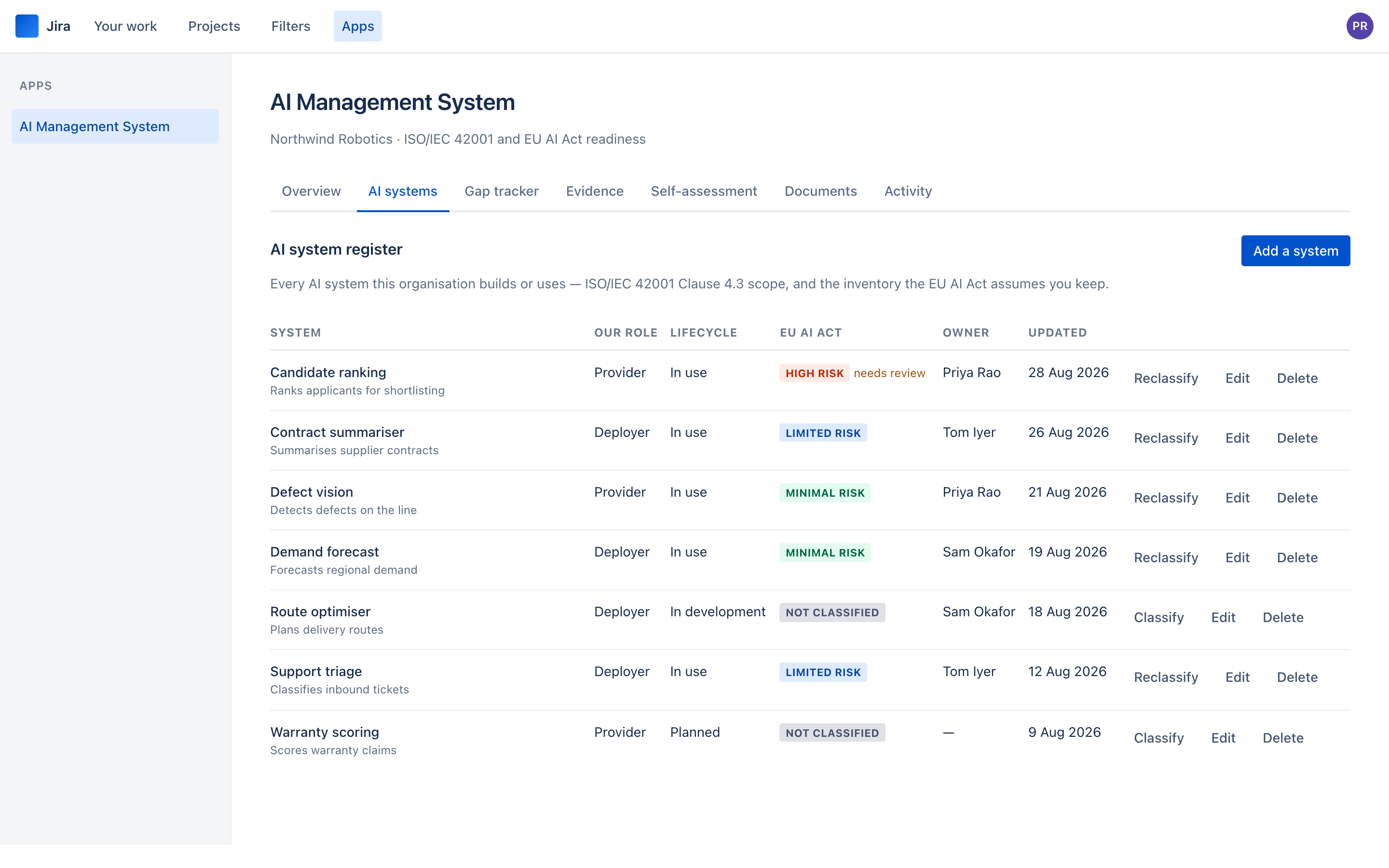Delete the Route optimiser system

(1283, 617)
